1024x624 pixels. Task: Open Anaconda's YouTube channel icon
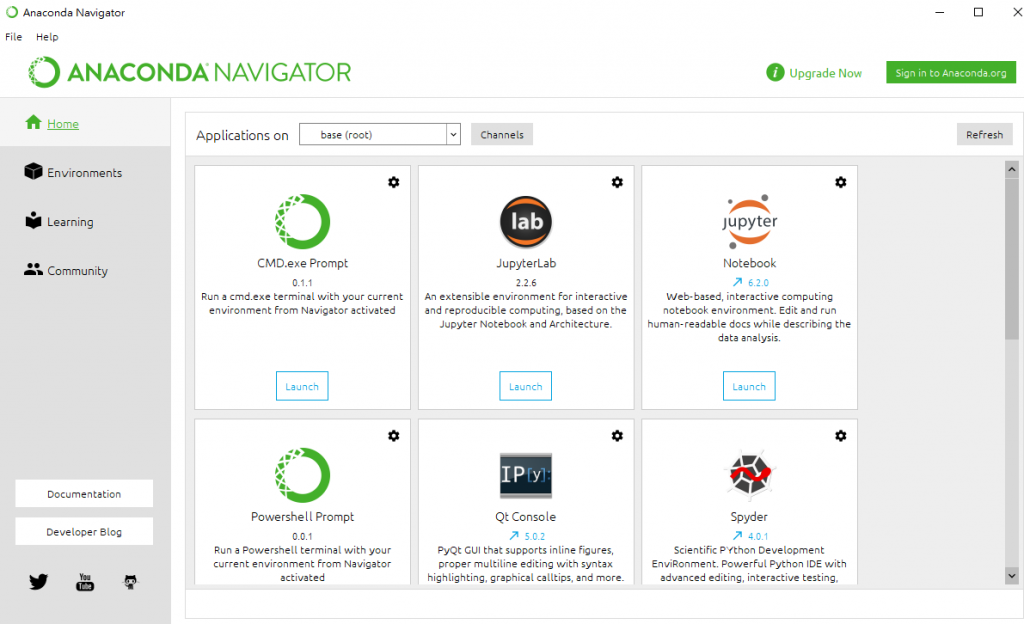pos(85,582)
